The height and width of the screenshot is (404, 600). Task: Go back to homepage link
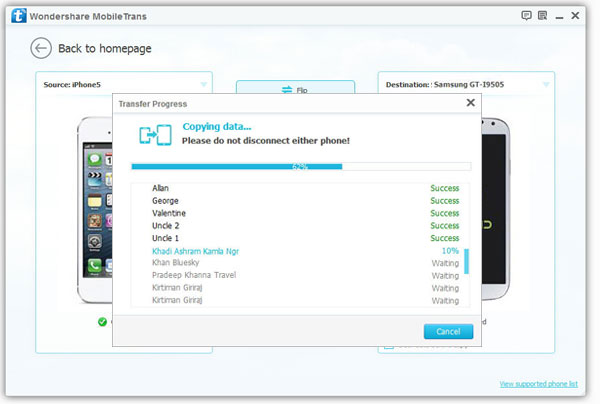pos(105,49)
